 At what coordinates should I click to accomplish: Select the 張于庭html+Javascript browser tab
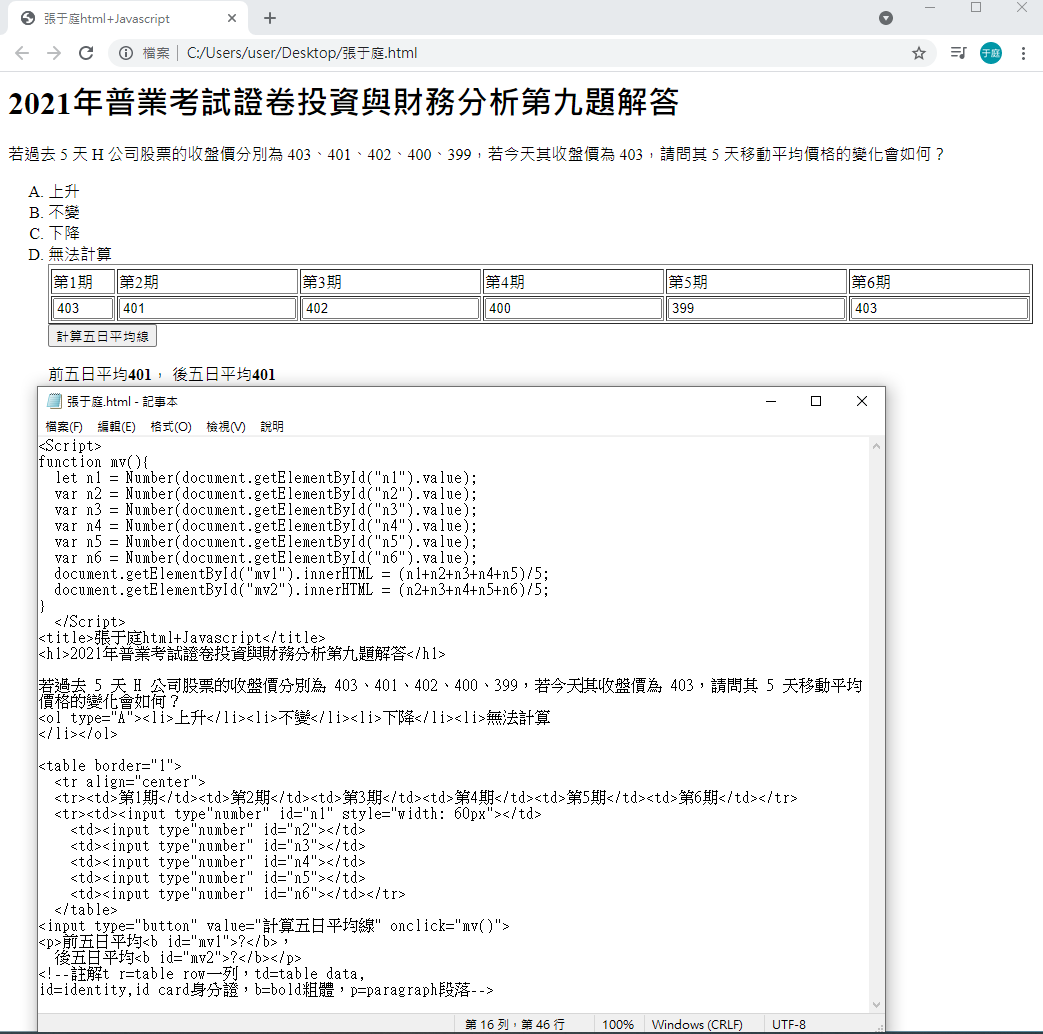pos(128,19)
